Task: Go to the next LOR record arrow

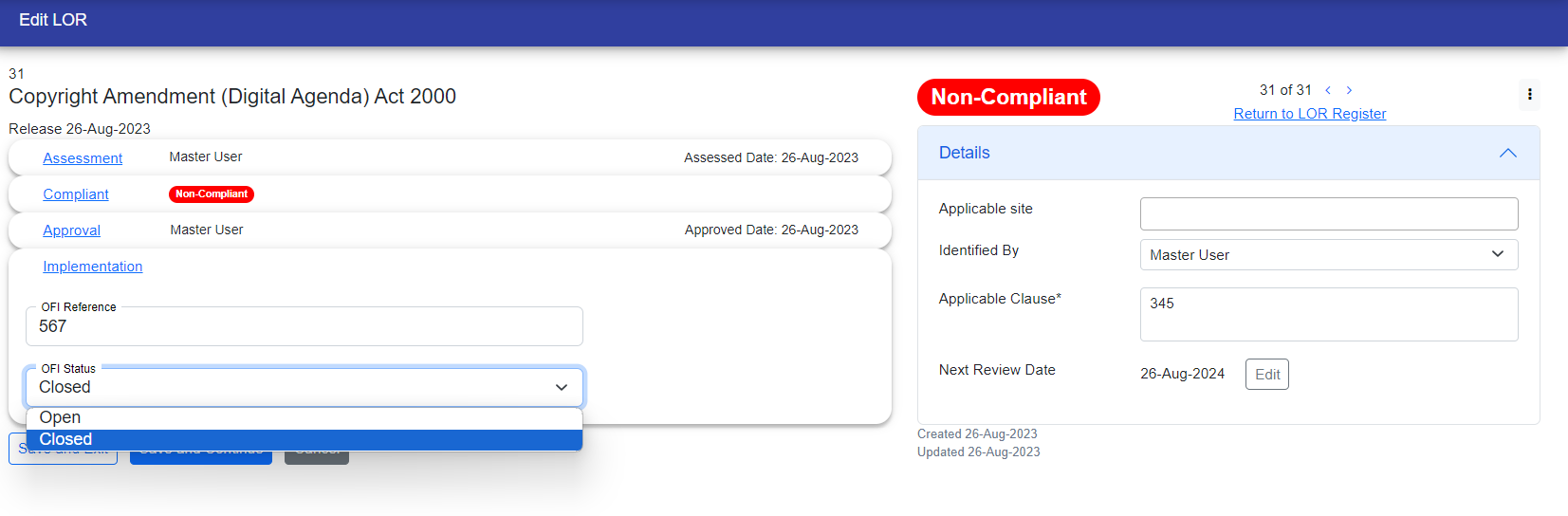Action: pos(1349,90)
